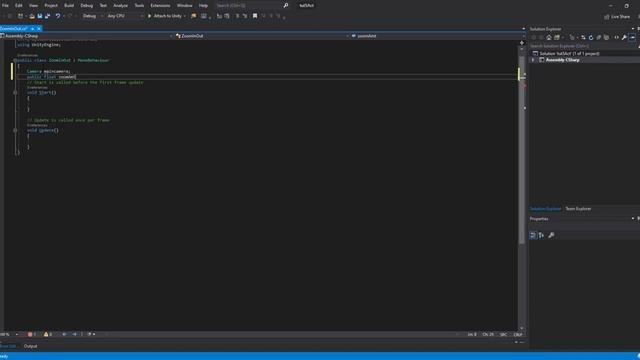Open the Attach to Unity dropdown arrow
Image resolution: width=640 pixels, height=360 pixels.
tap(185, 16)
